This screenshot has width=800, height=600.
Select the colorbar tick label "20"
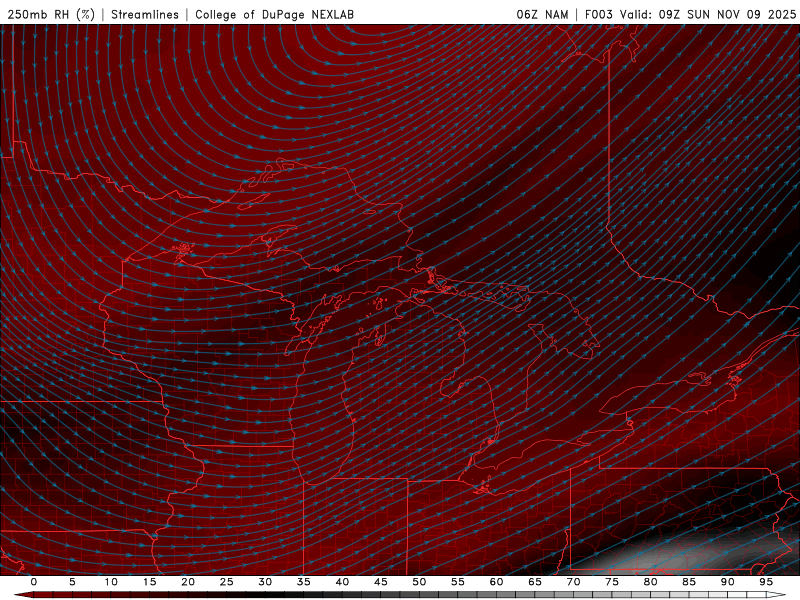188,582
